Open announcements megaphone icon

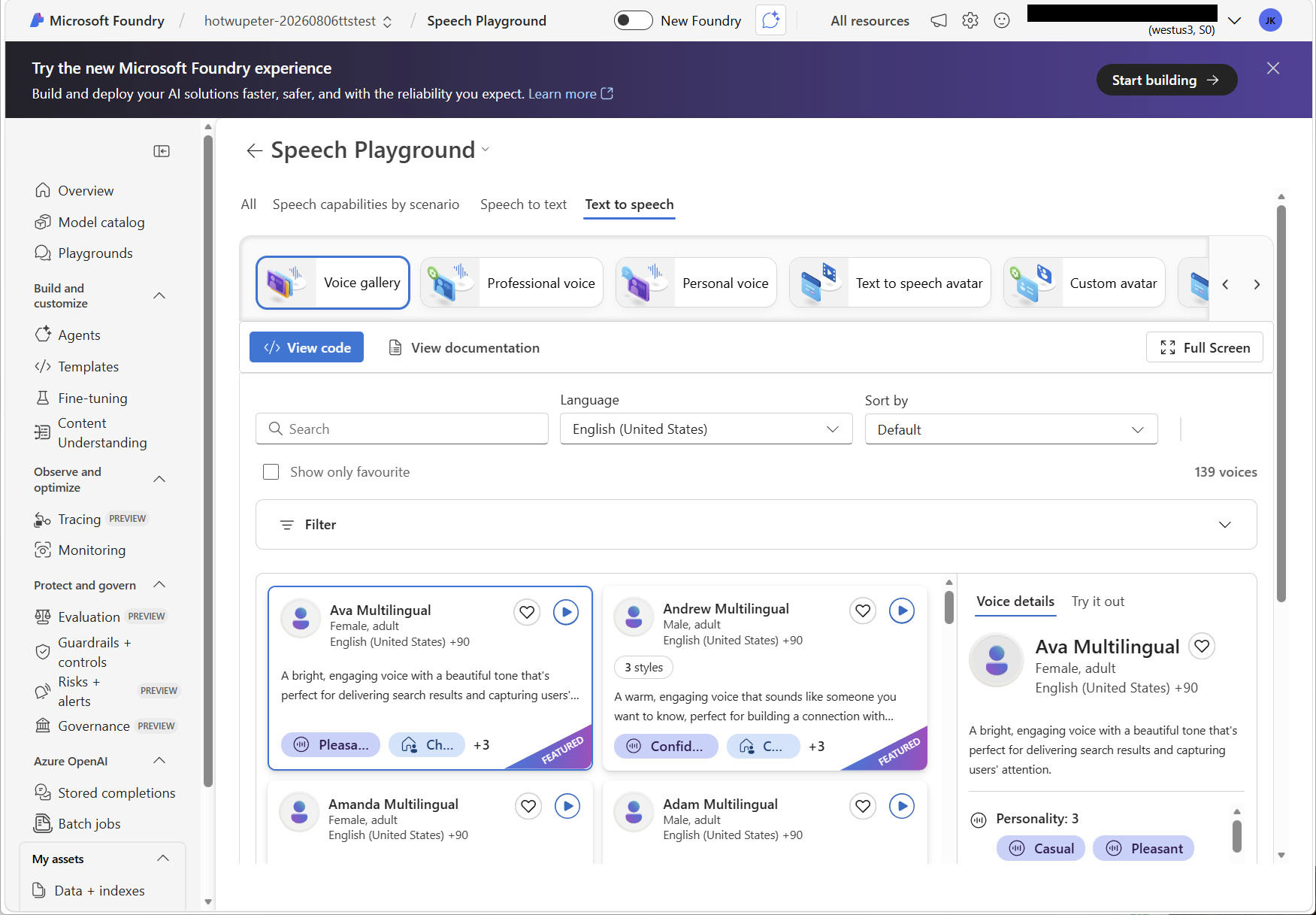939,21
